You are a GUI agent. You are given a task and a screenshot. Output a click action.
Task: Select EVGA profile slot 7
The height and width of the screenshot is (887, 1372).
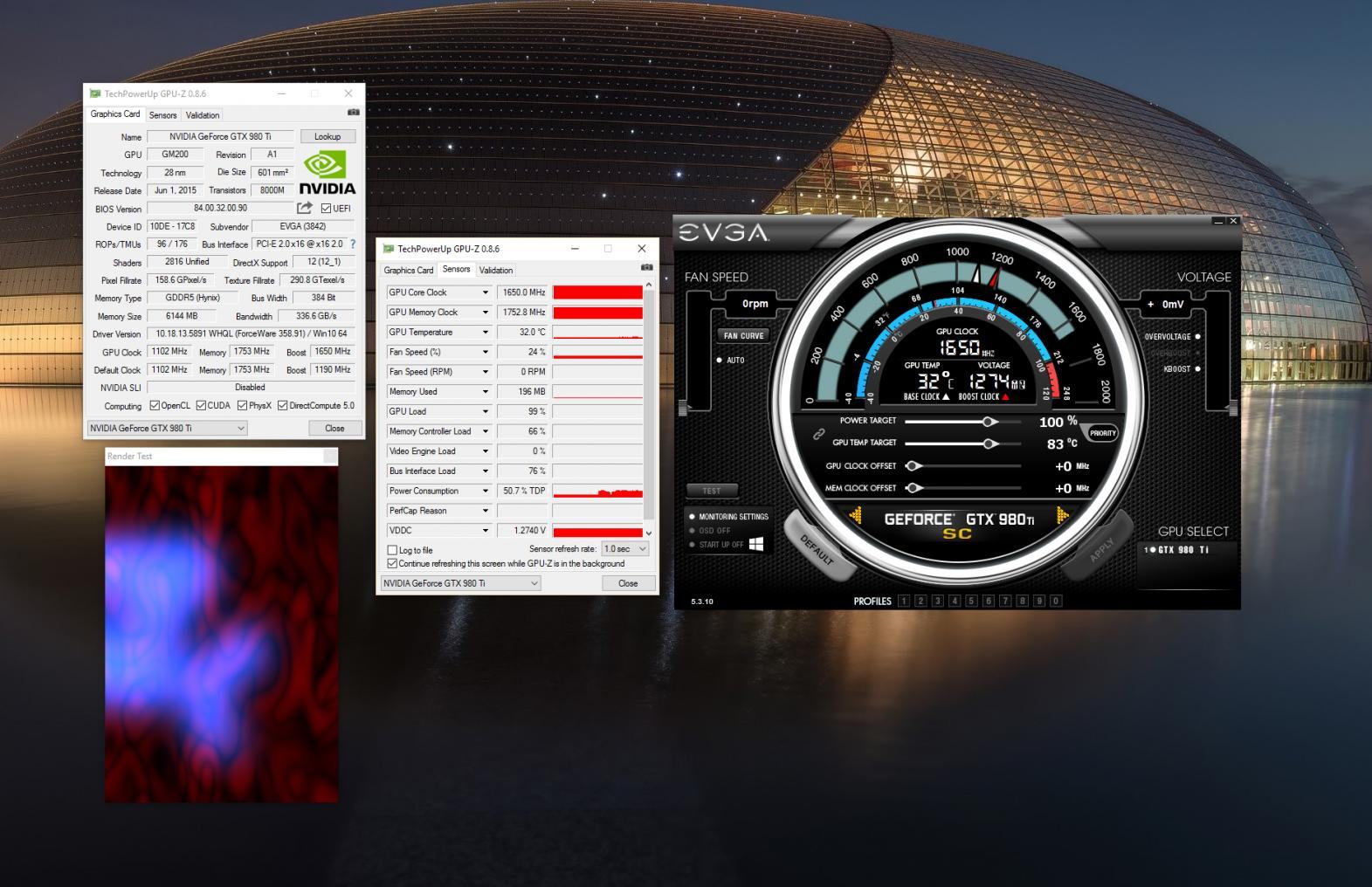click(x=1005, y=601)
